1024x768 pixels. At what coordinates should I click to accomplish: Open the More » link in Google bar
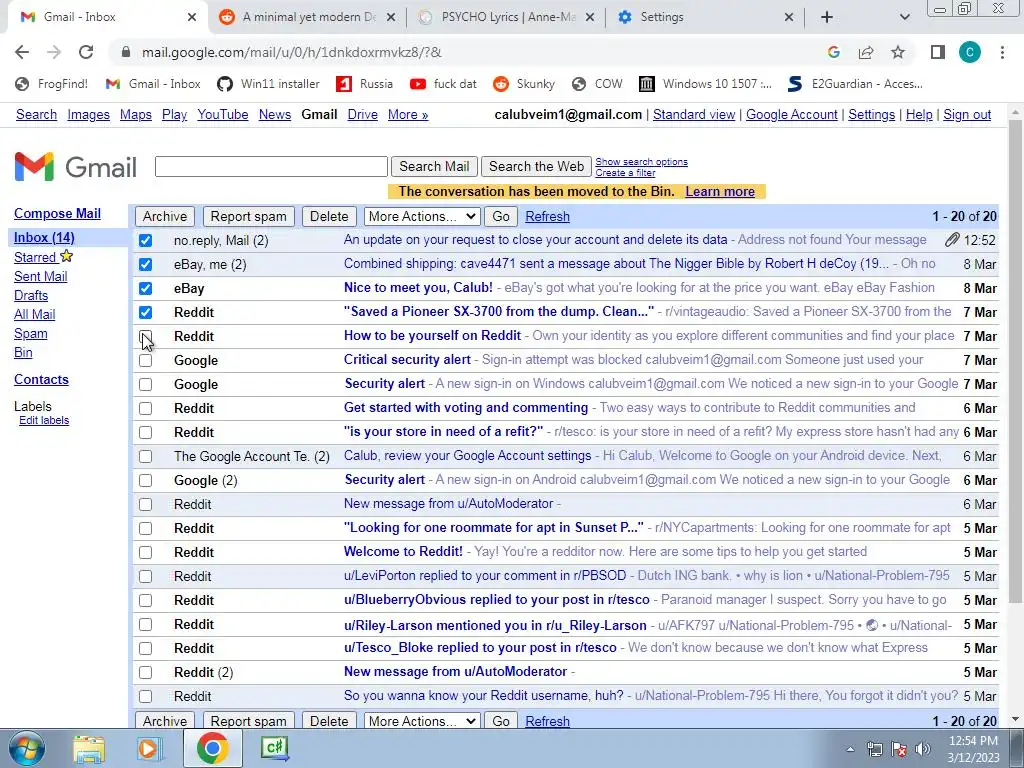pos(408,115)
